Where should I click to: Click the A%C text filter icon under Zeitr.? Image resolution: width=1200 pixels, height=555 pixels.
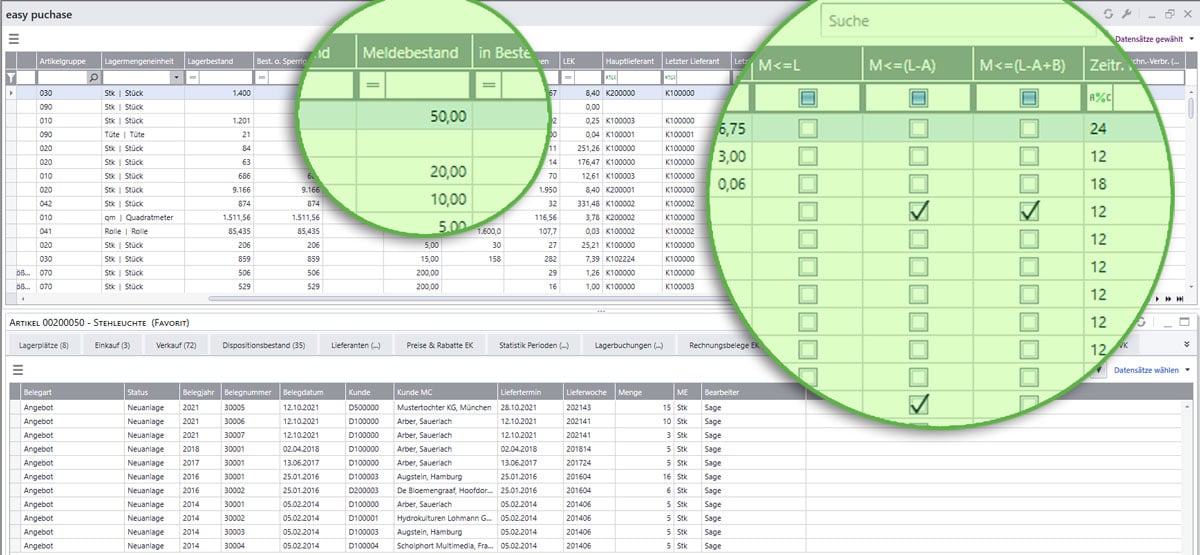point(1100,97)
